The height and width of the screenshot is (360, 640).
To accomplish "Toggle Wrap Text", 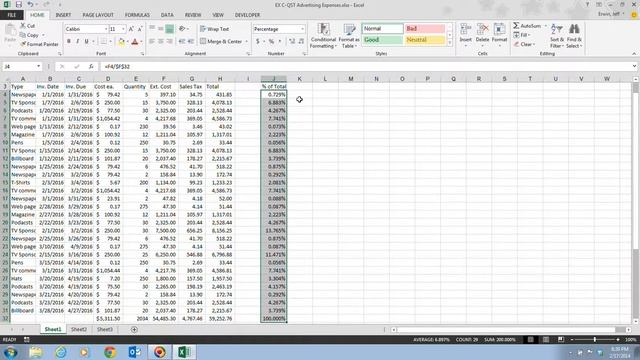I will [x=215, y=29].
